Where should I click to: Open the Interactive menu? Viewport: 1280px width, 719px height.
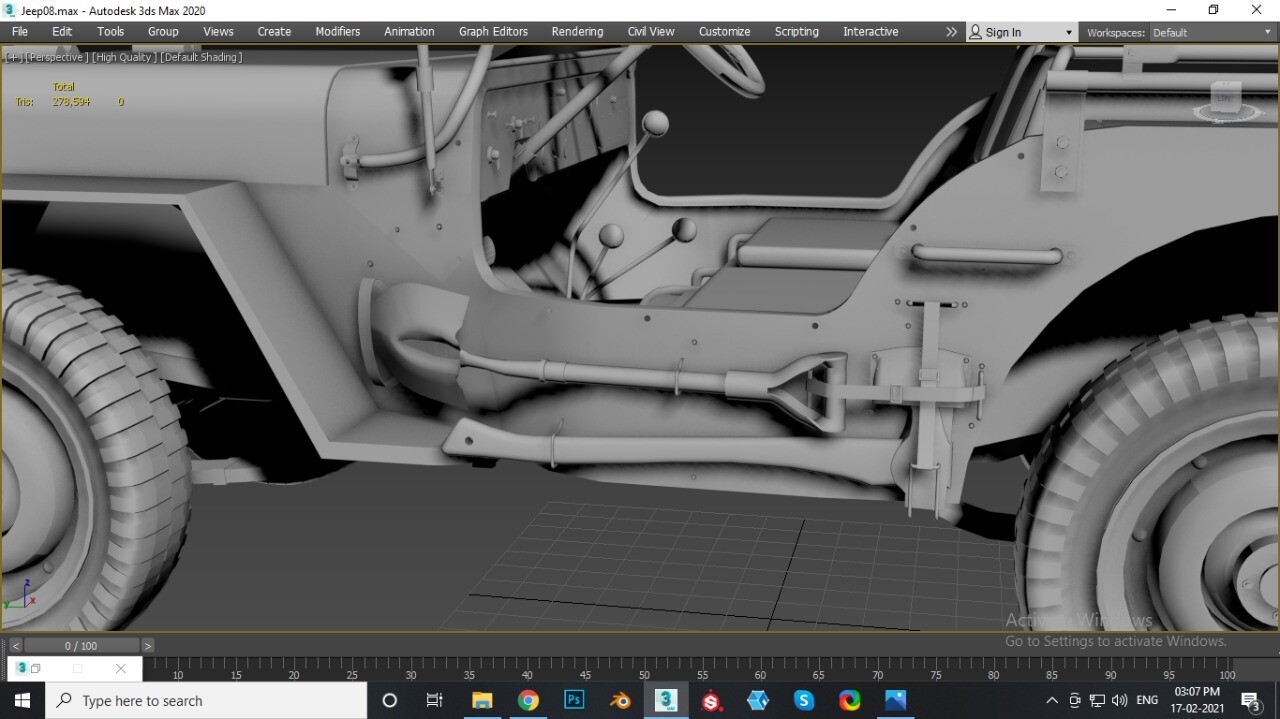point(870,32)
